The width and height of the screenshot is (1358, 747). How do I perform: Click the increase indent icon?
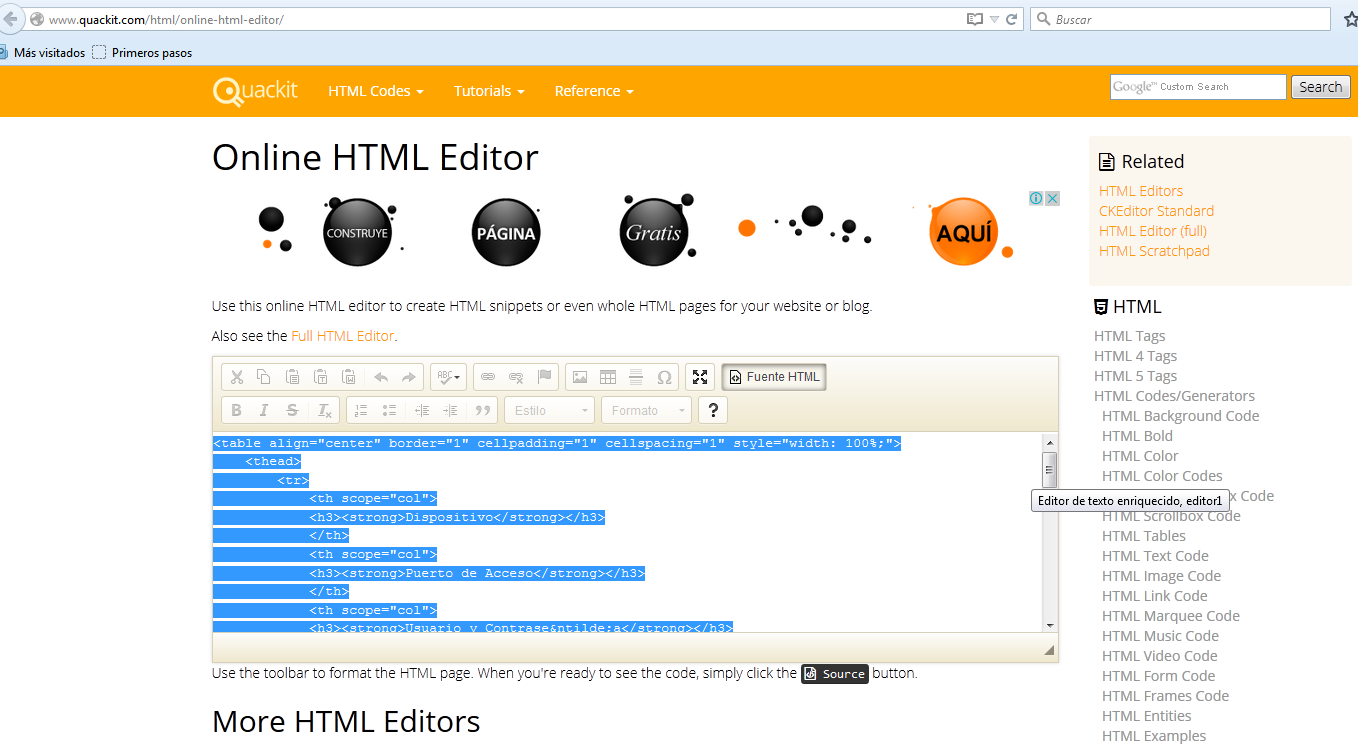click(450, 410)
